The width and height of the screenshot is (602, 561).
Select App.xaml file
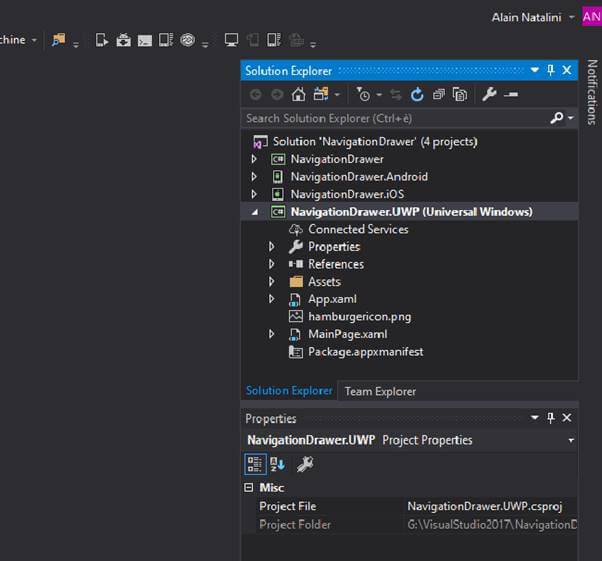click(332, 299)
